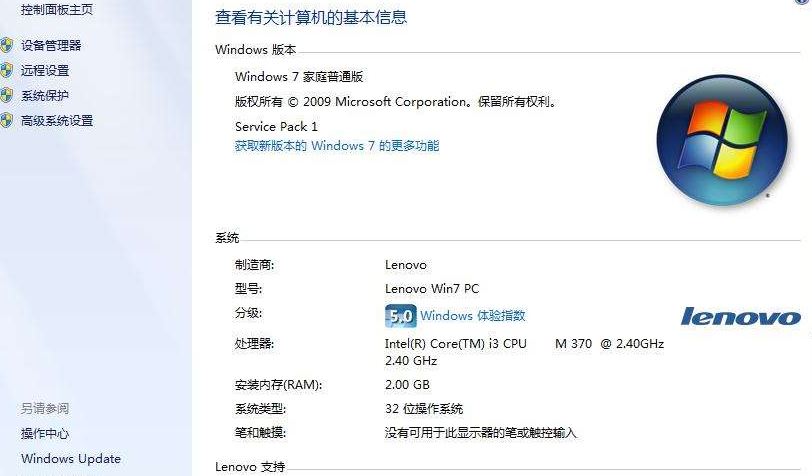Open the Windows 体验指数 link
Screen dimensions: 812x476
[473, 315]
